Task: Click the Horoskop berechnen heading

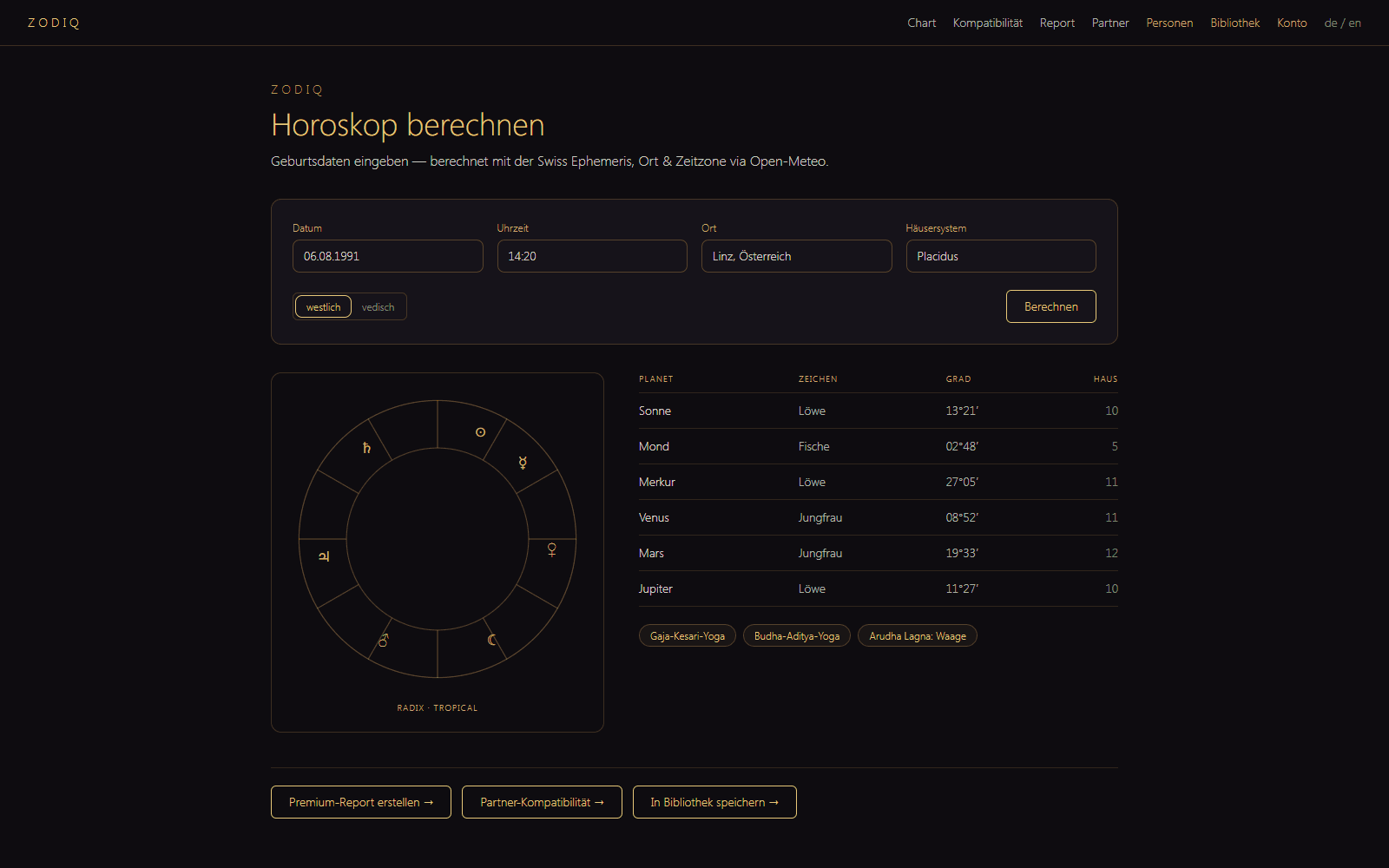Action: (x=408, y=125)
